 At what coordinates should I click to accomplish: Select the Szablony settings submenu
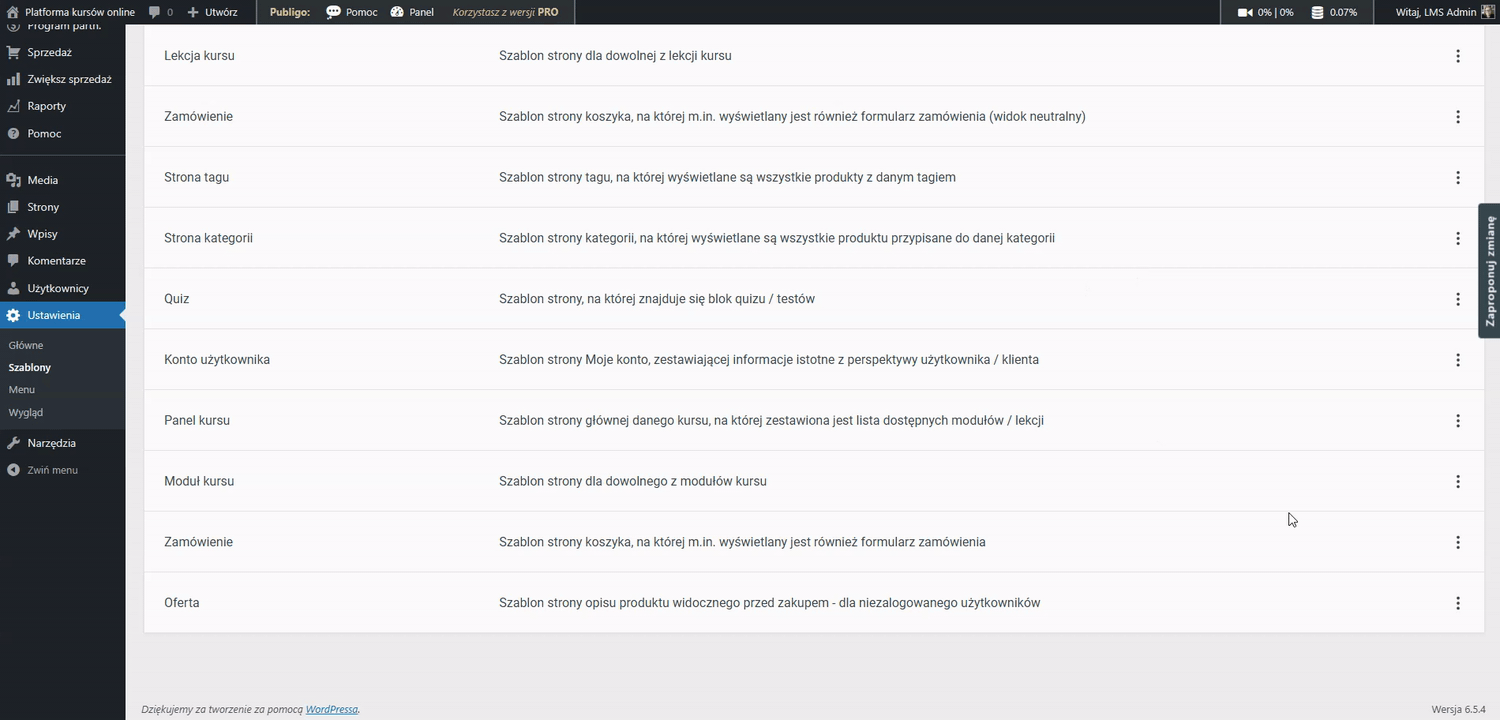coord(29,367)
